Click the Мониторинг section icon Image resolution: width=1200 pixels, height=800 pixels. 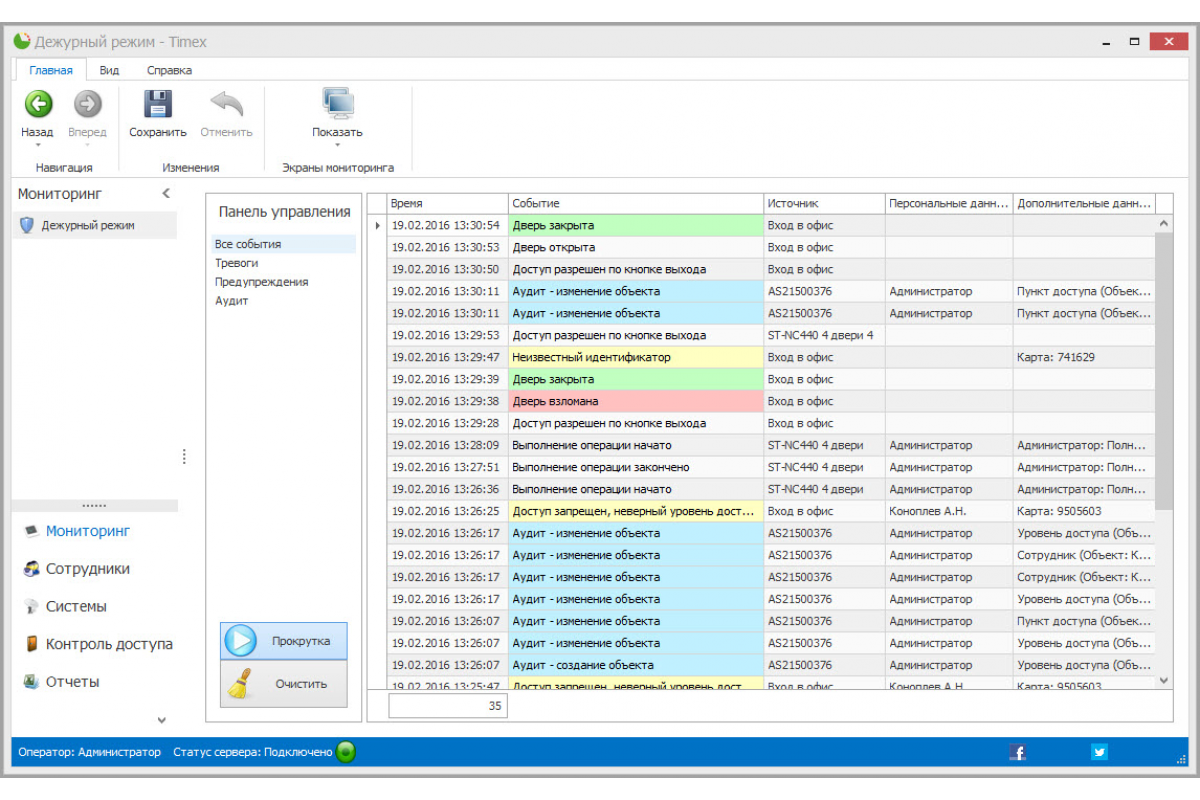31,531
